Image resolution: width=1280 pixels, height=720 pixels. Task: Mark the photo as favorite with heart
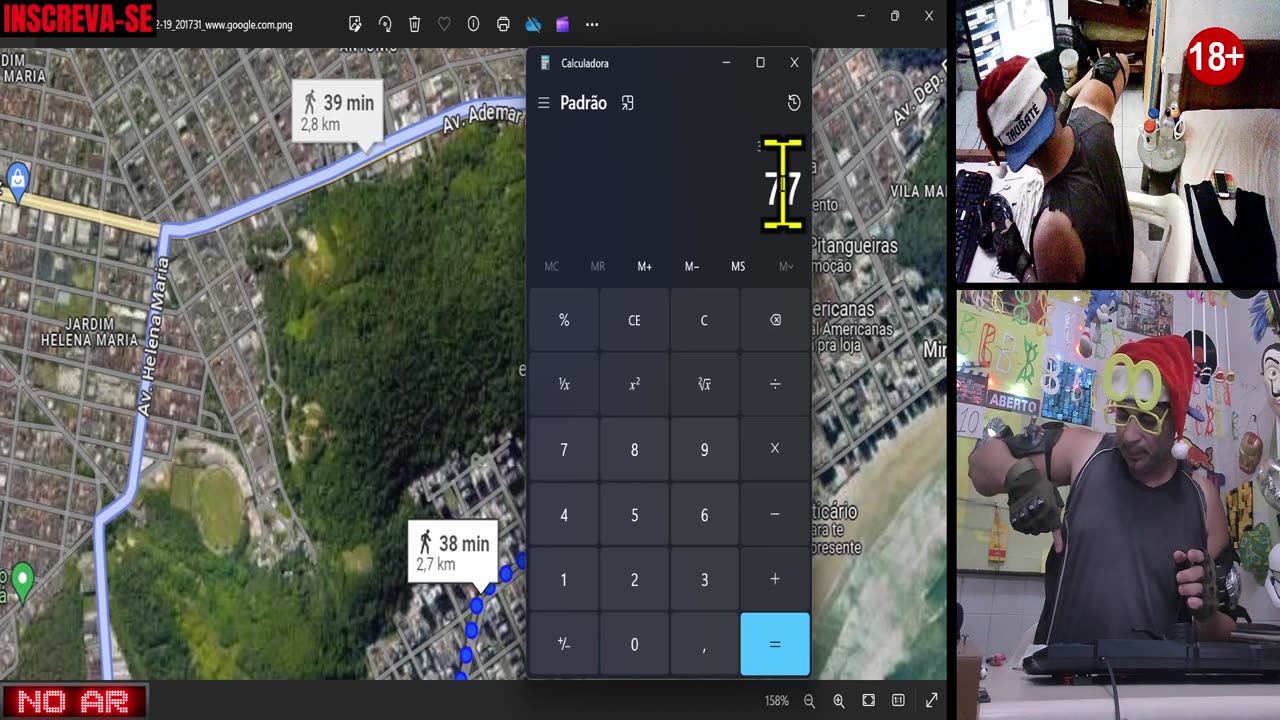click(444, 24)
